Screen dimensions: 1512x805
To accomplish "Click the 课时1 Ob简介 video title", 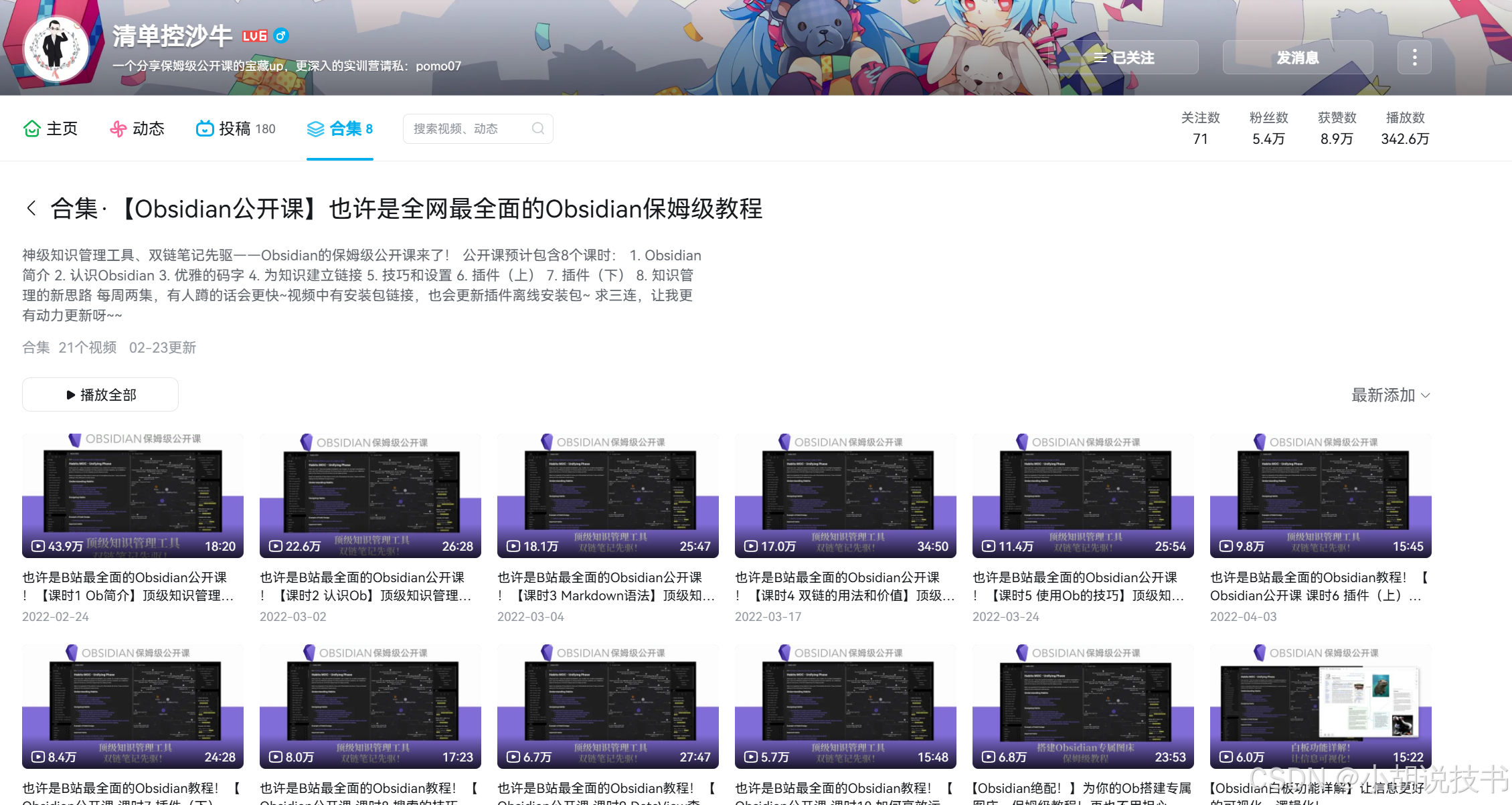I will click(129, 586).
